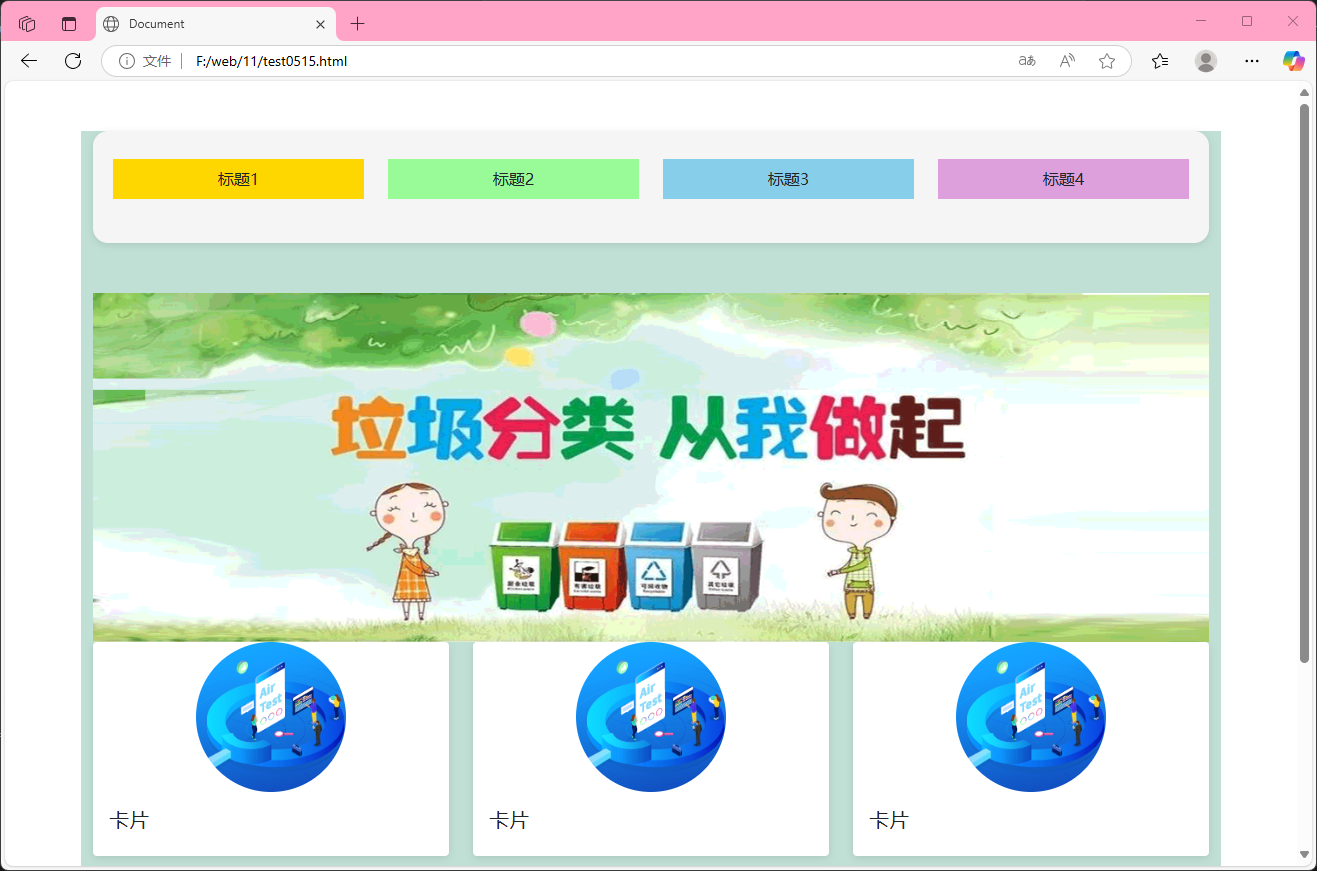
Task: Open the middle 卡片 card thumbnail
Action: click(651, 716)
